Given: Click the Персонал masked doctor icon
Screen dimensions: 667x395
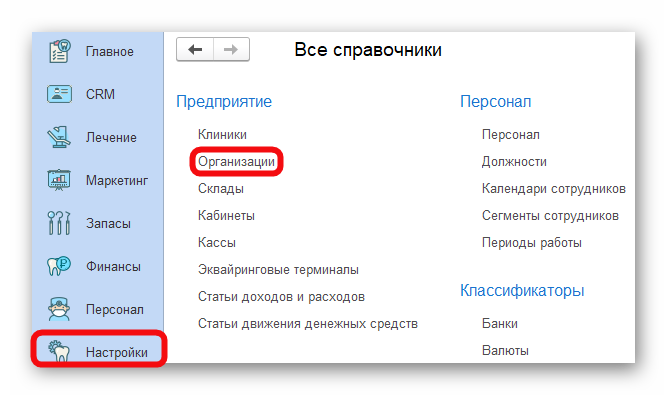Looking at the screenshot, I should tap(59, 309).
